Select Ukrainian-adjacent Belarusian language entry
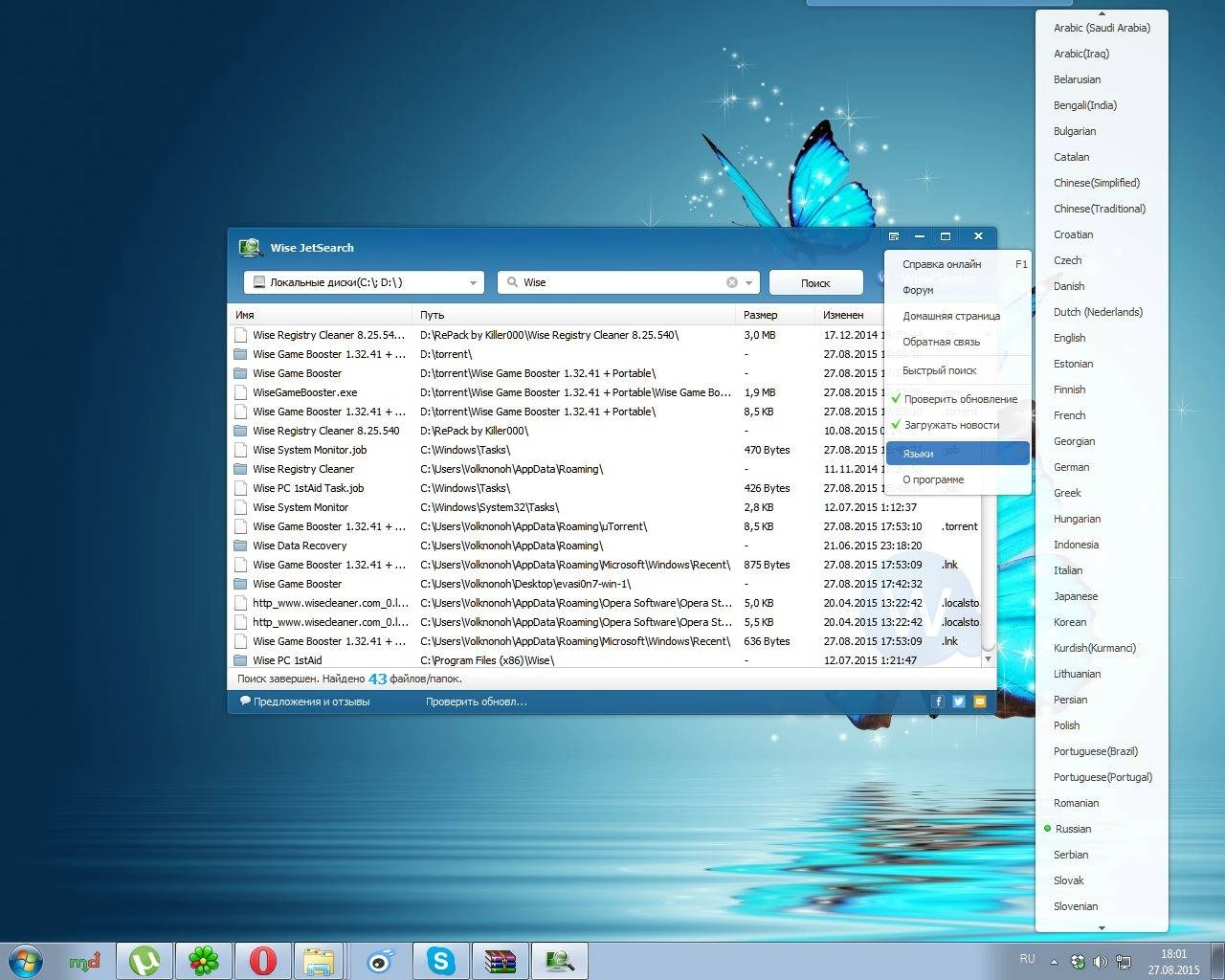 pyautogui.click(x=1102, y=79)
